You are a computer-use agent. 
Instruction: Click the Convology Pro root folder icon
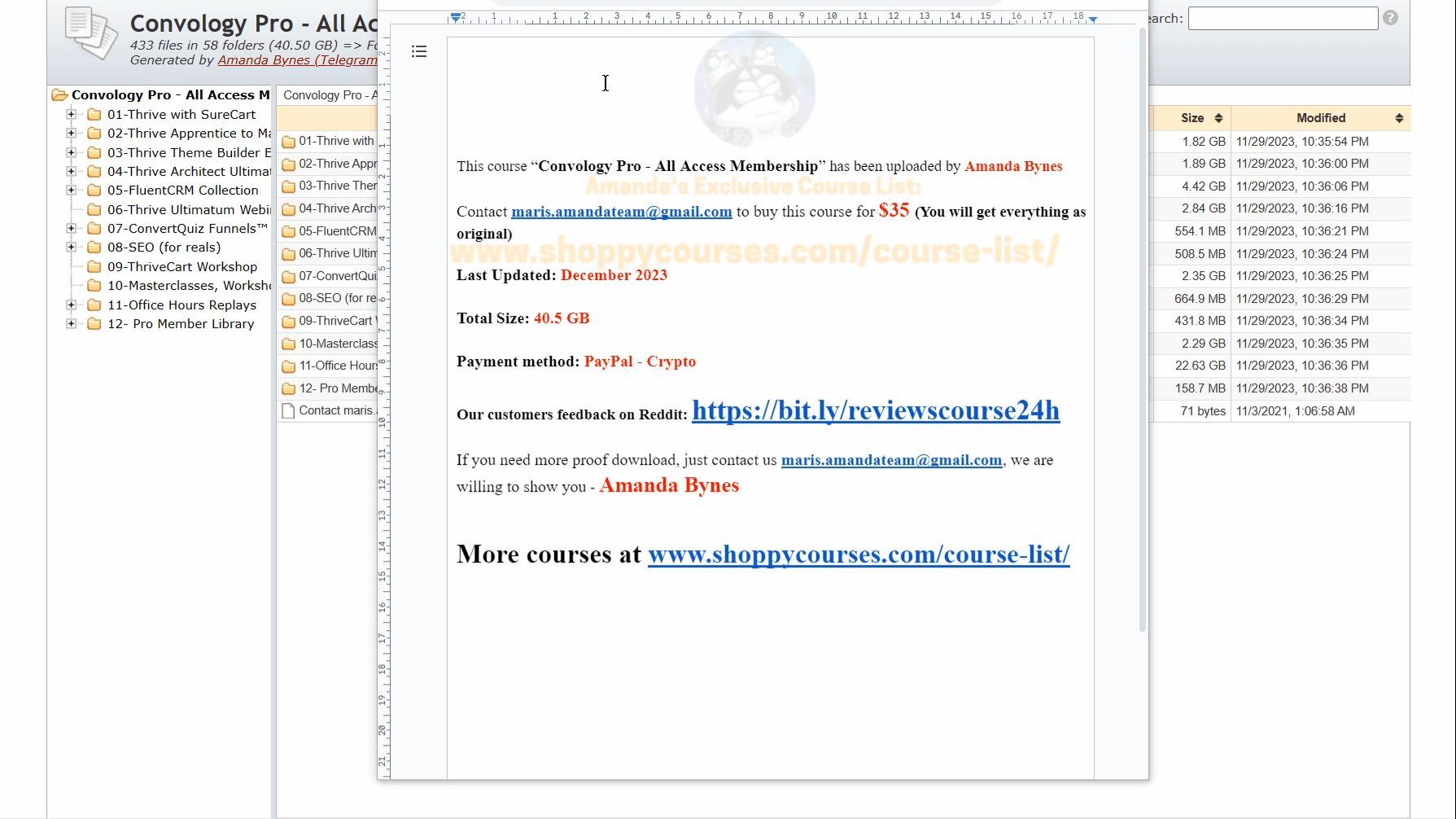pos(59,95)
